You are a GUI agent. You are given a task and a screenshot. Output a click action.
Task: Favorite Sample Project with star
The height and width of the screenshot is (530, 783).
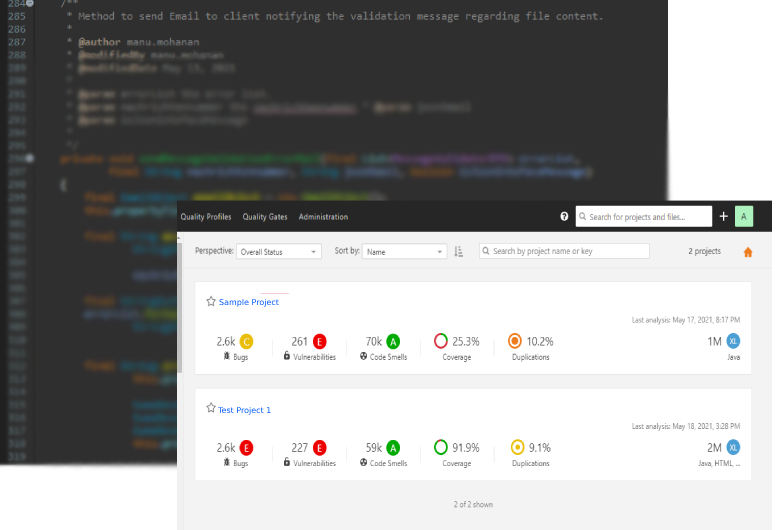click(x=211, y=301)
